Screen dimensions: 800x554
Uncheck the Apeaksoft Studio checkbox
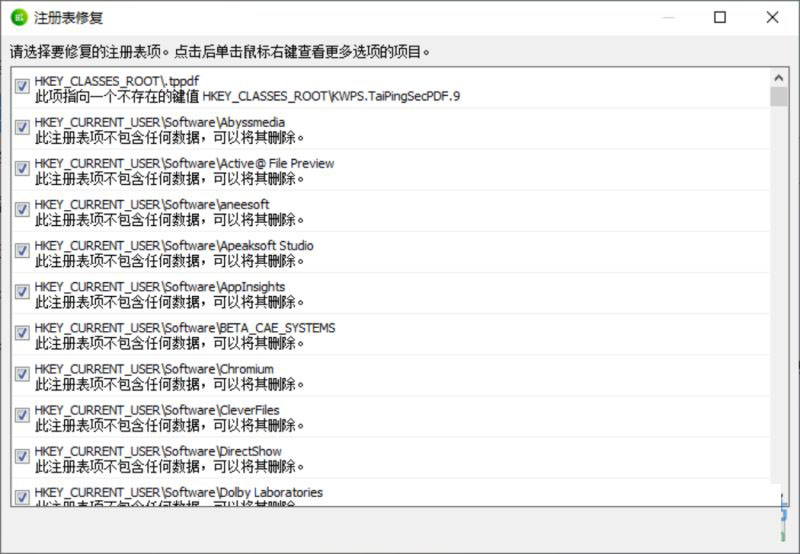(22, 250)
